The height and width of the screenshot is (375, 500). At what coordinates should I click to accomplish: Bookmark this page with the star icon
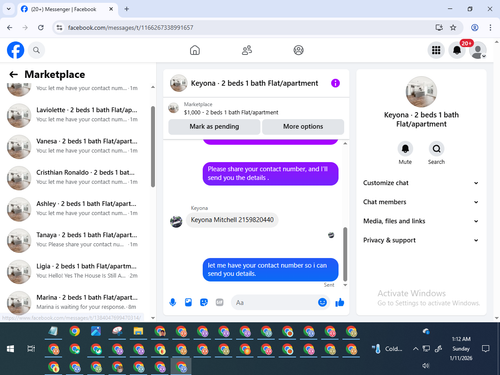(453, 28)
